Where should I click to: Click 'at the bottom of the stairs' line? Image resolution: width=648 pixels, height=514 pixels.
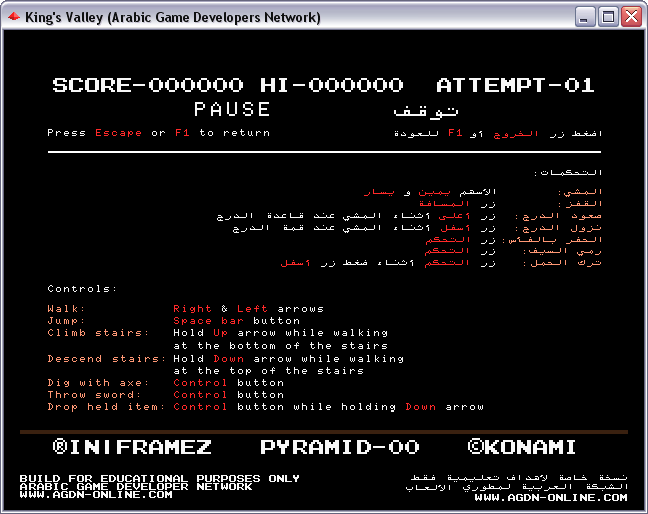[x=280, y=345]
